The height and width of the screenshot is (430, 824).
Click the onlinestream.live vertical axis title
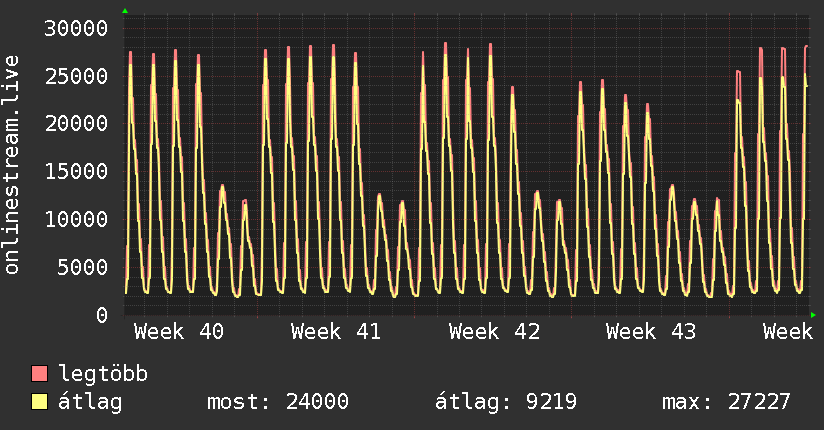[x=11, y=165]
